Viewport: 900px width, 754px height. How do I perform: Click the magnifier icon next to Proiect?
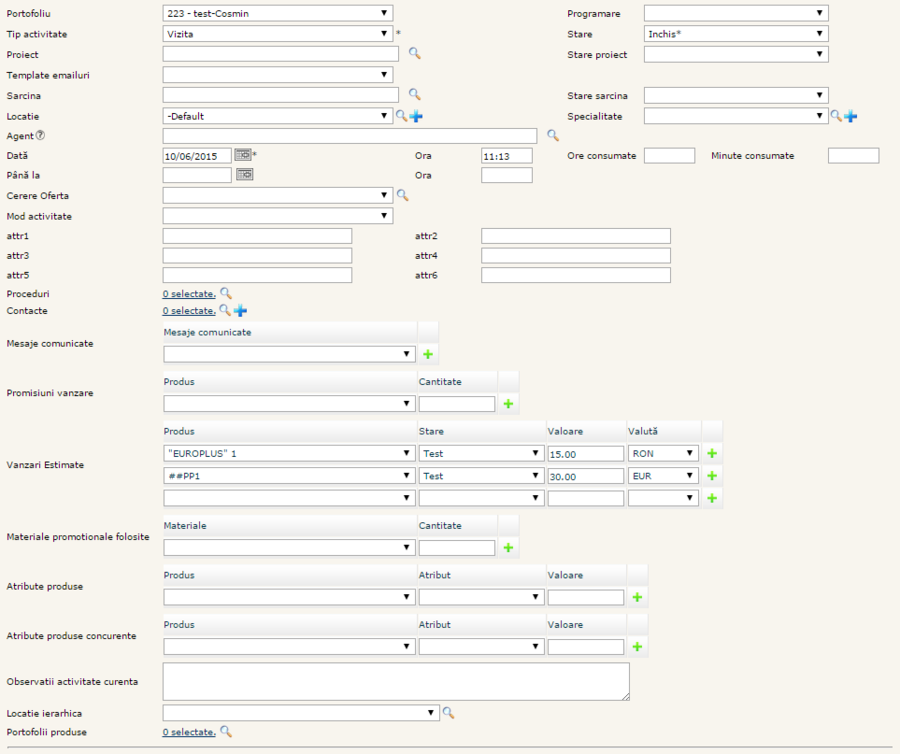point(414,54)
